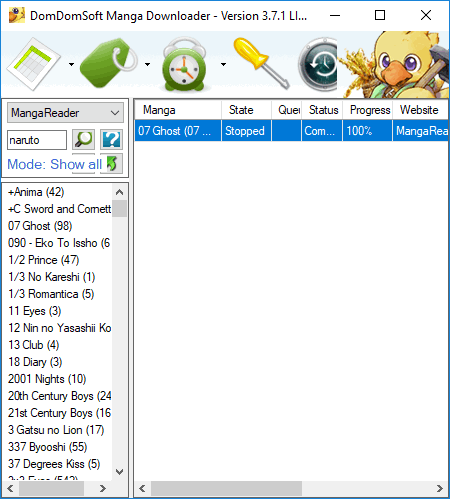Sort by the Manga column header
450x499 pixels.
pos(178,110)
